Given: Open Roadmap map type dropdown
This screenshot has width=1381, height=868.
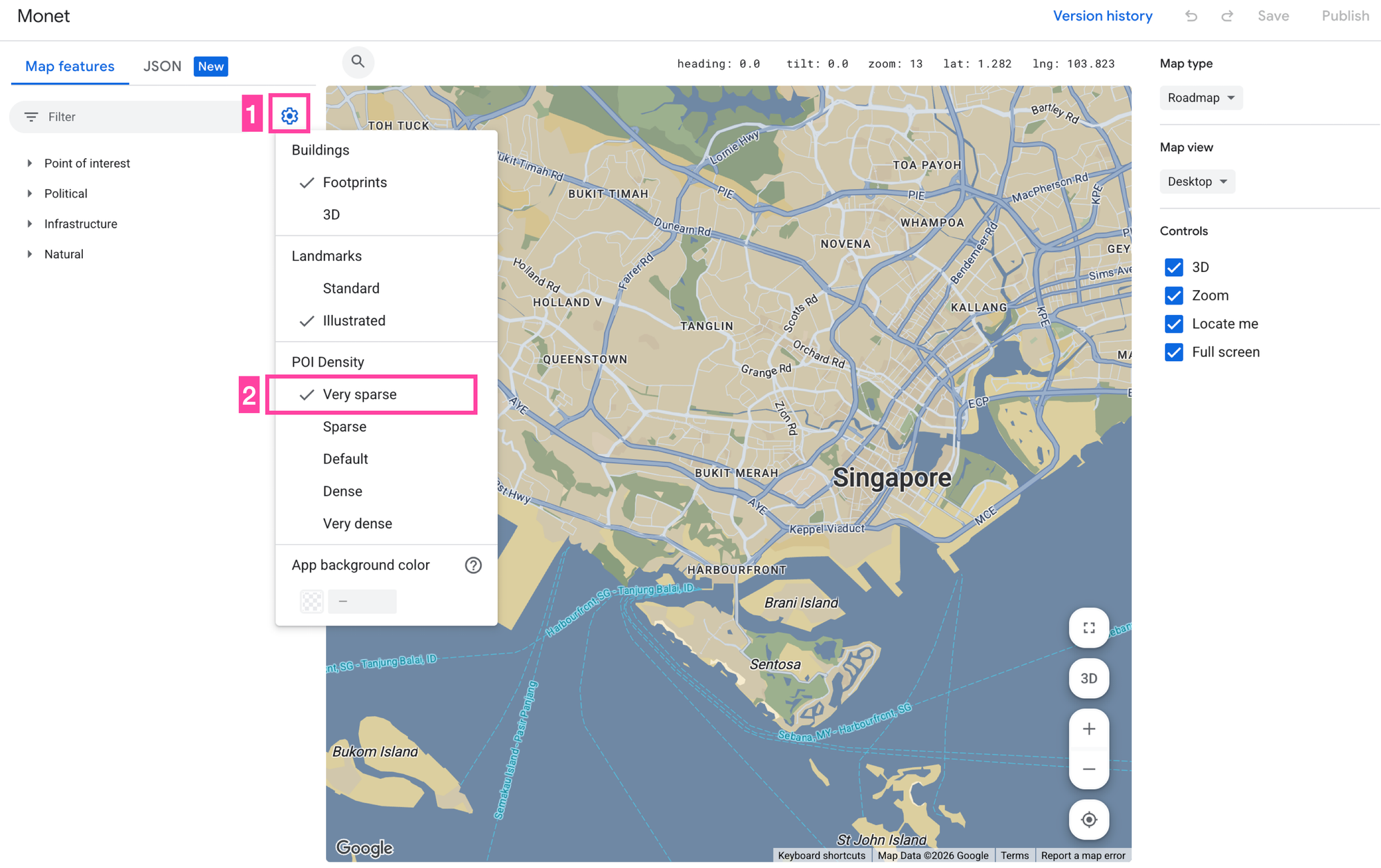Looking at the screenshot, I should (1201, 97).
